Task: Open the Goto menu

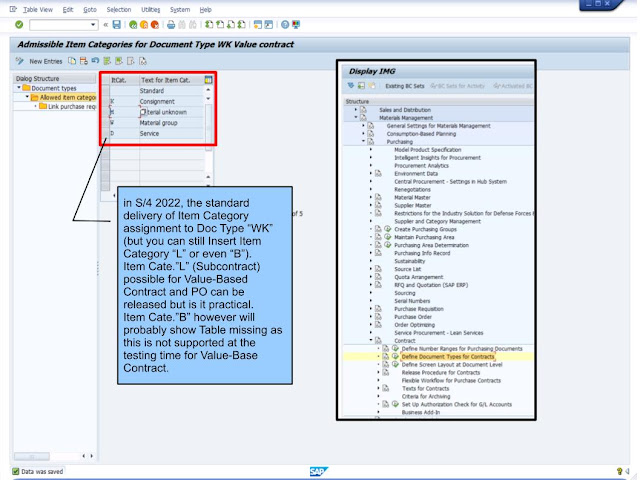Action: coord(90,9)
